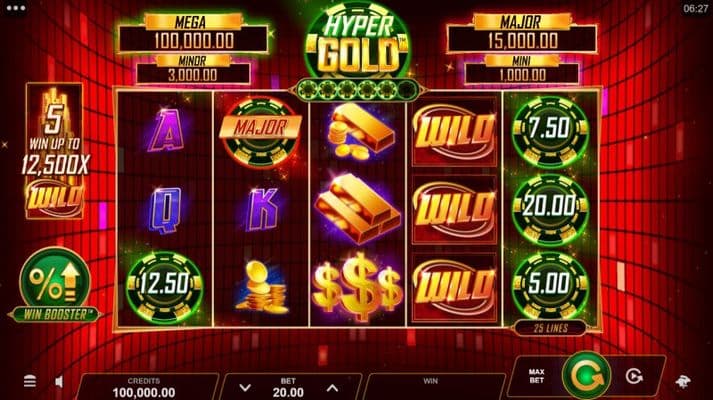The width and height of the screenshot is (713, 400).
Task: Open the autoplay spin icon
Action: [634, 376]
